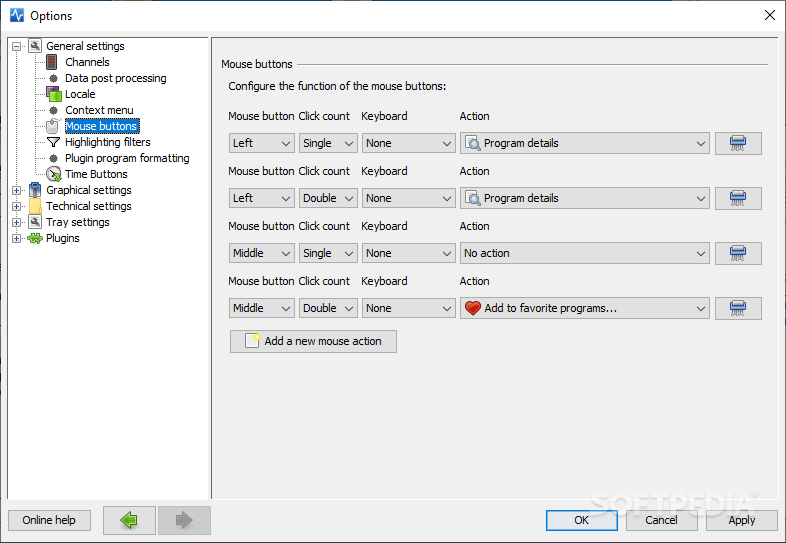Expand the Technical settings tree node

coord(17,207)
